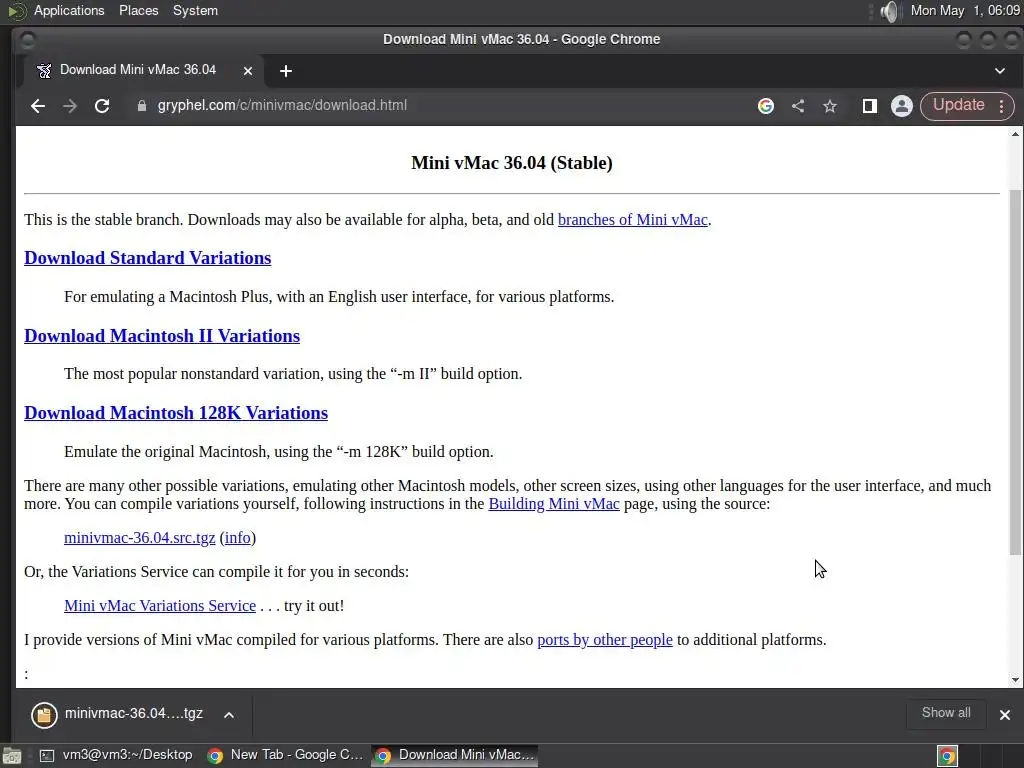Click the page vertical scrollbar
The height and width of the screenshot is (768, 1024).
coord(1015,372)
